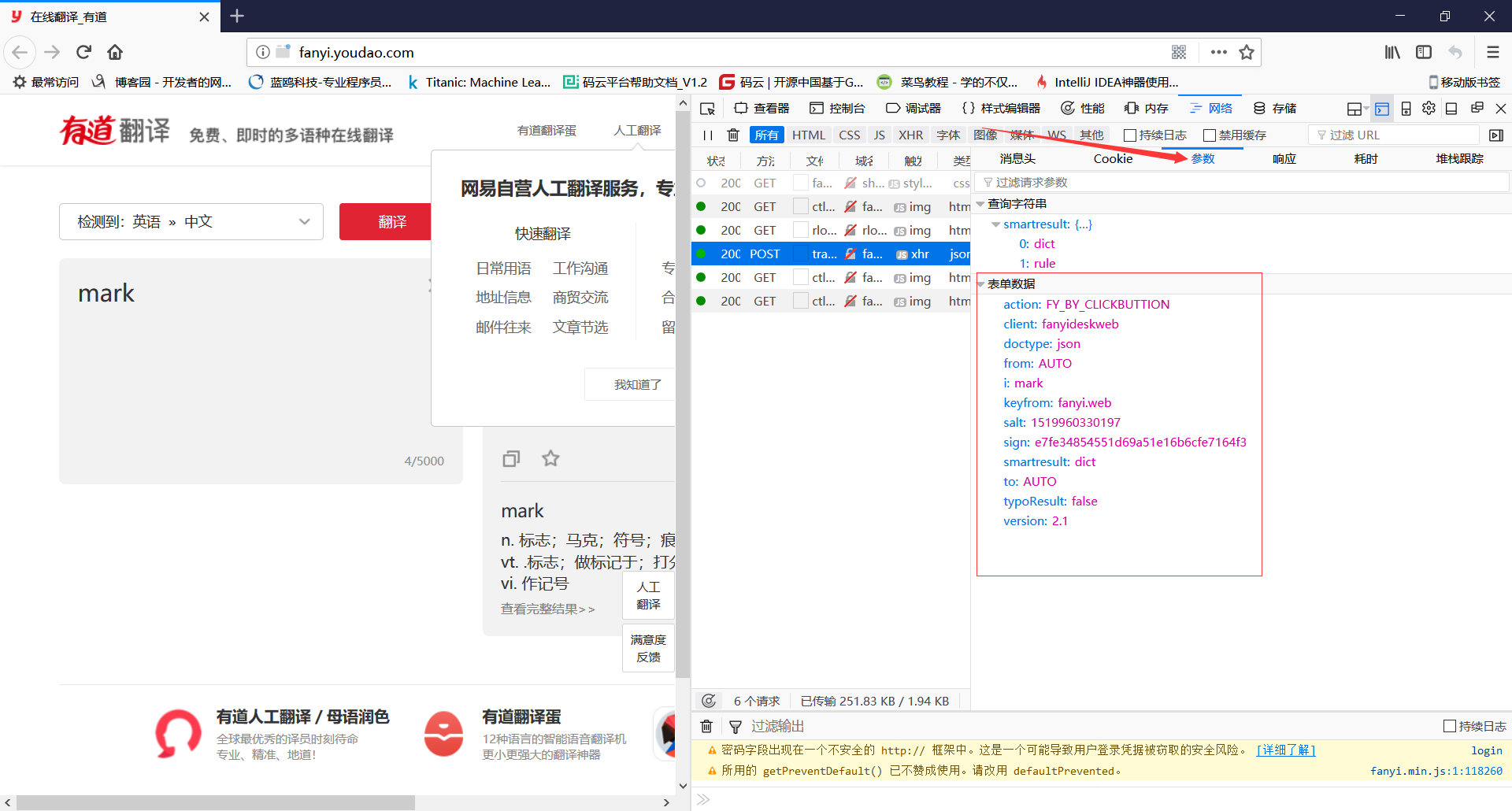Image resolution: width=1512 pixels, height=811 pixels.
Task: Clear the network request list
Action: tap(733, 135)
